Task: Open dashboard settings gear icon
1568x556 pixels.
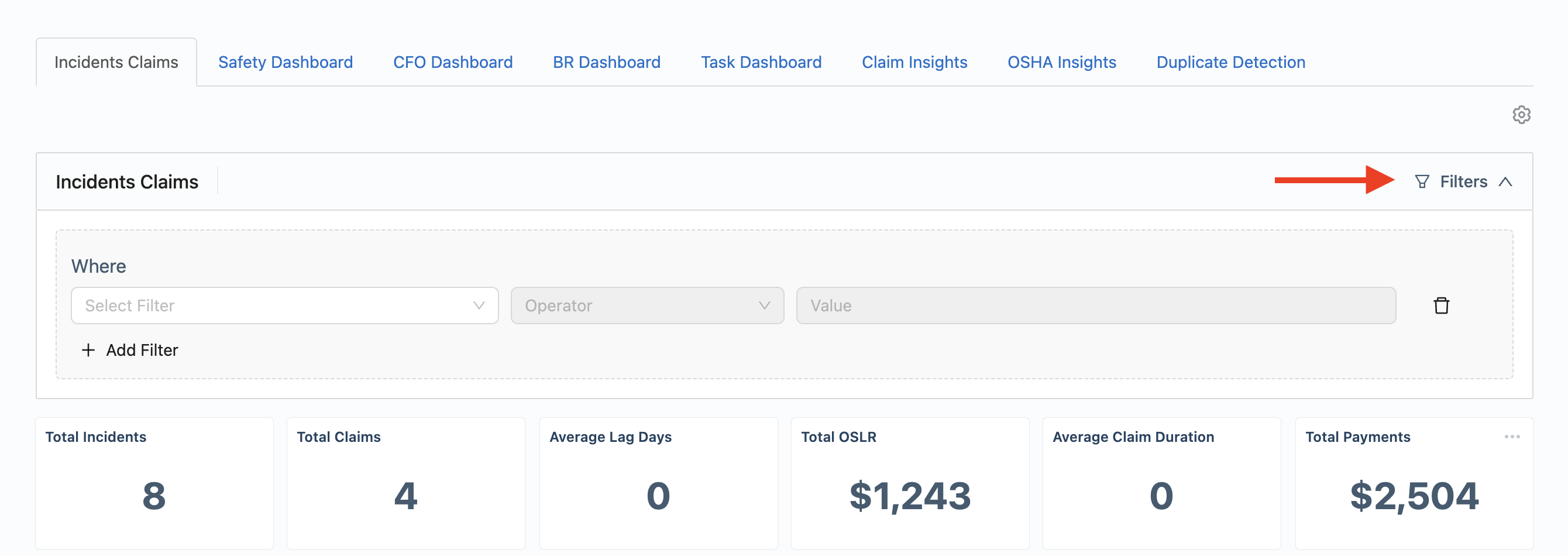Action: 1521,115
